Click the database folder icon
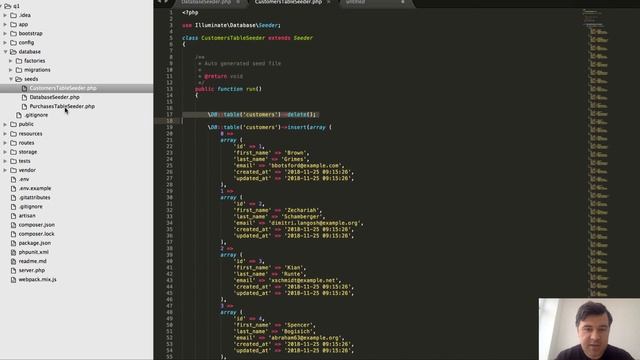This screenshot has height=360, width=640. pos(13,52)
